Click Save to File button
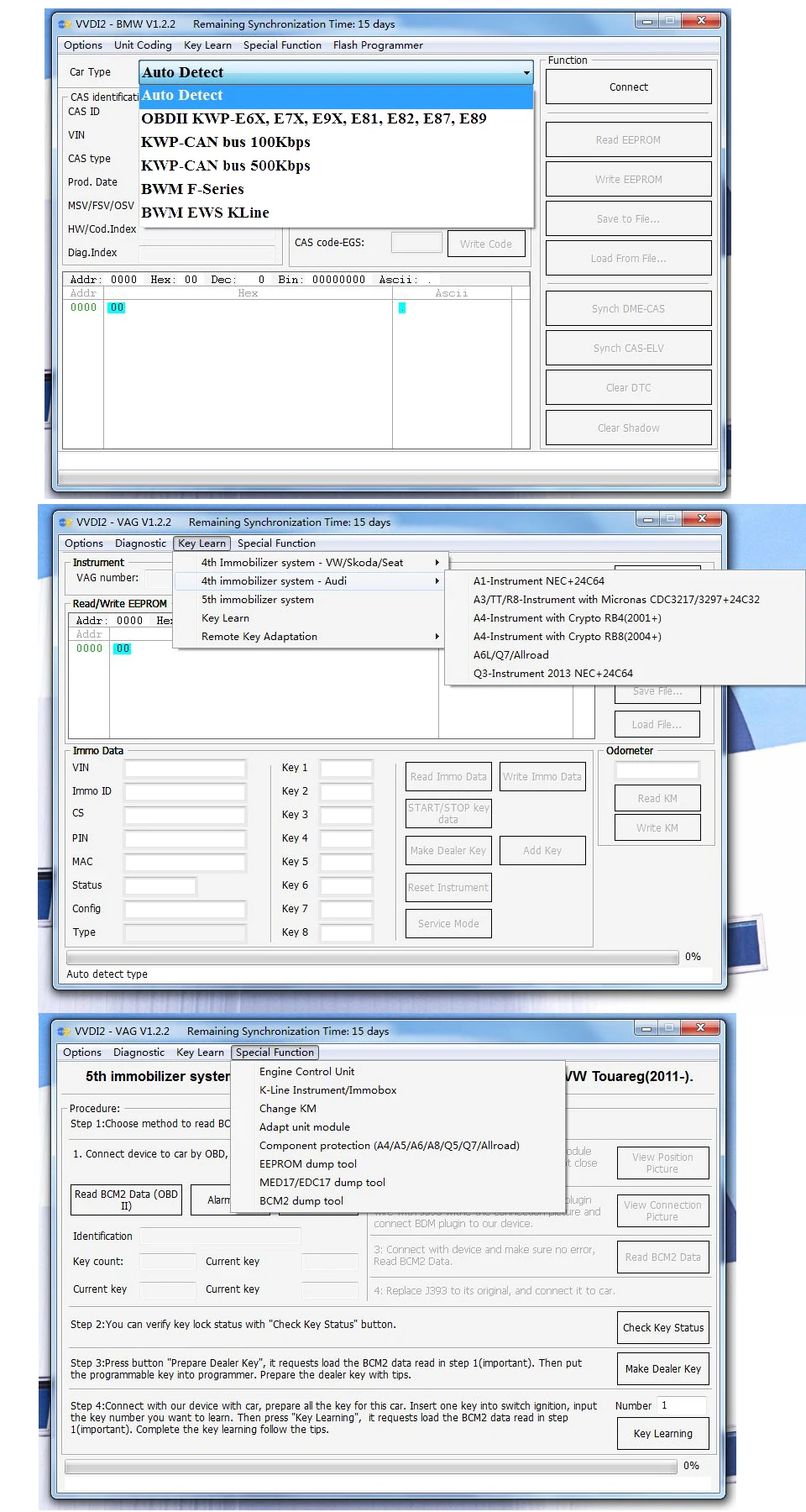The height and width of the screenshot is (1512, 806). pyautogui.click(x=629, y=219)
